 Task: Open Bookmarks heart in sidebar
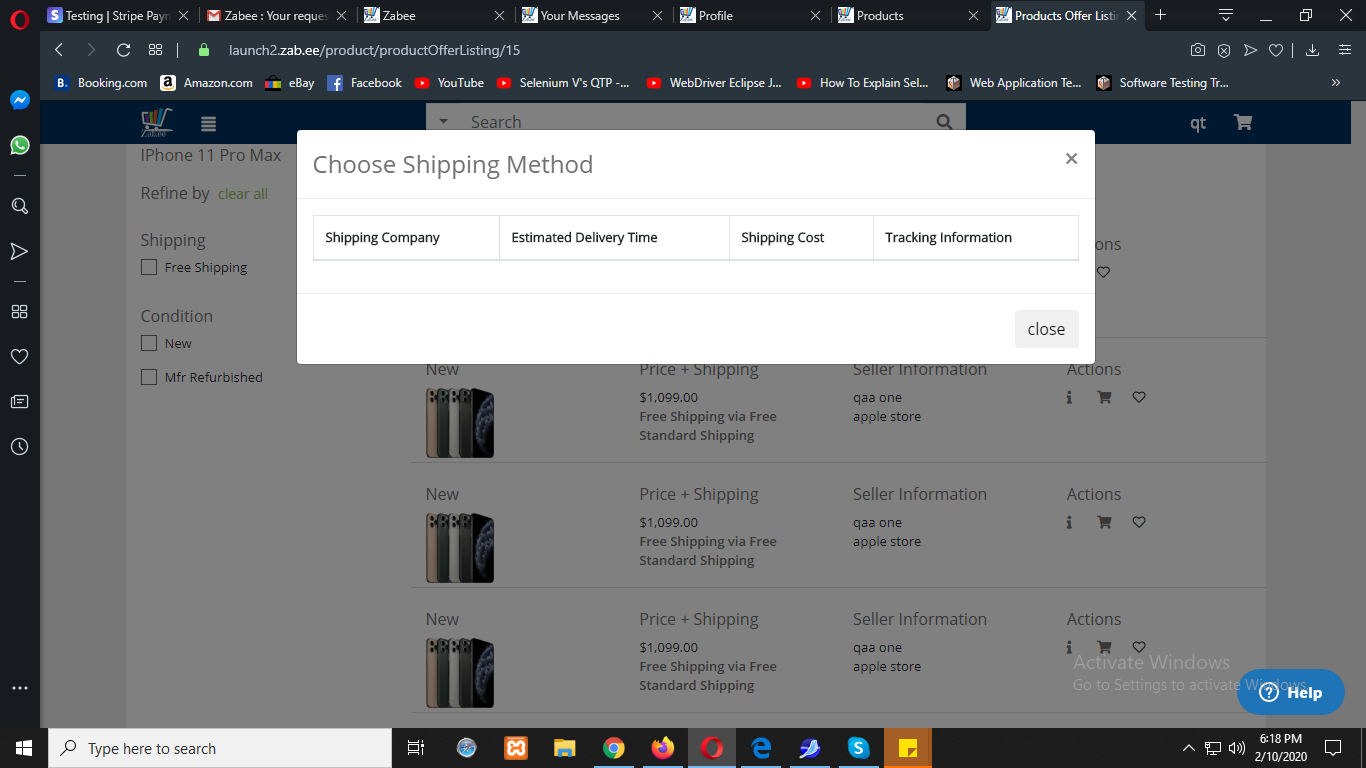pos(19,356)
